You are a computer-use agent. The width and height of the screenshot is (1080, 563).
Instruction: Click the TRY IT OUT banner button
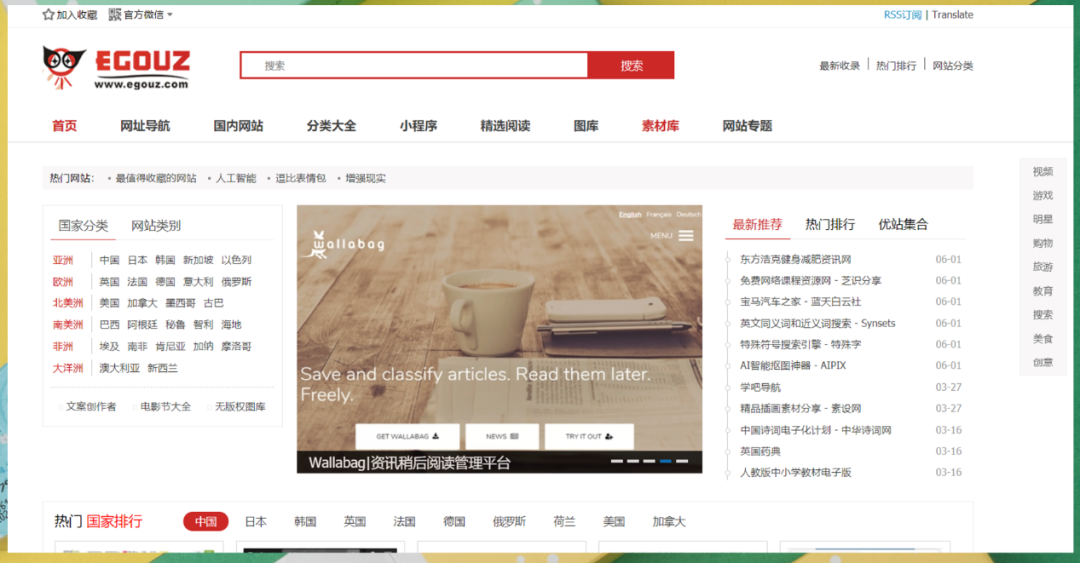pyautogui.click(x=589, y=436)
